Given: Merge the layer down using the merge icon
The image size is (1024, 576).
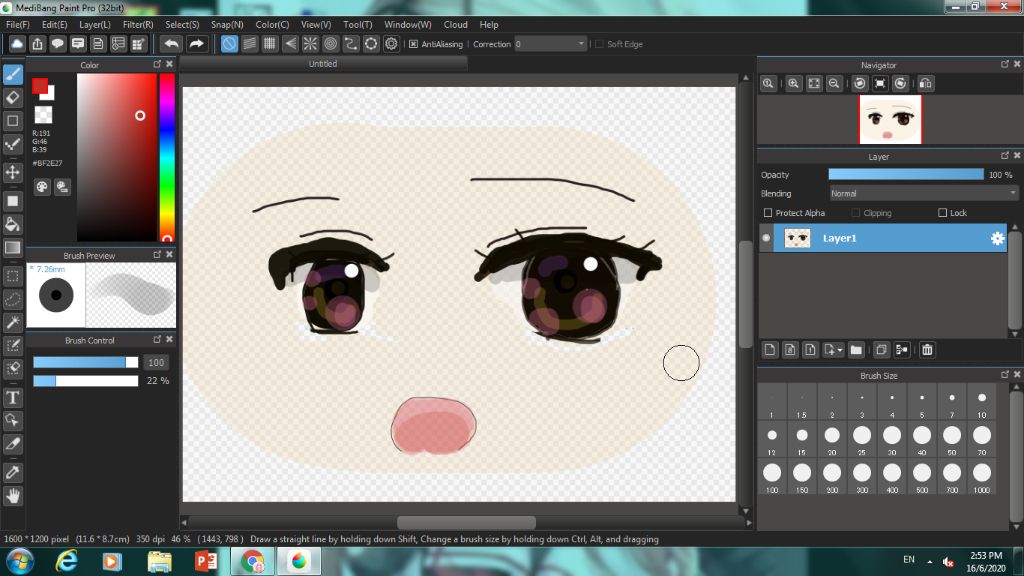Looking at the screenshot, I should coord(902,350).
